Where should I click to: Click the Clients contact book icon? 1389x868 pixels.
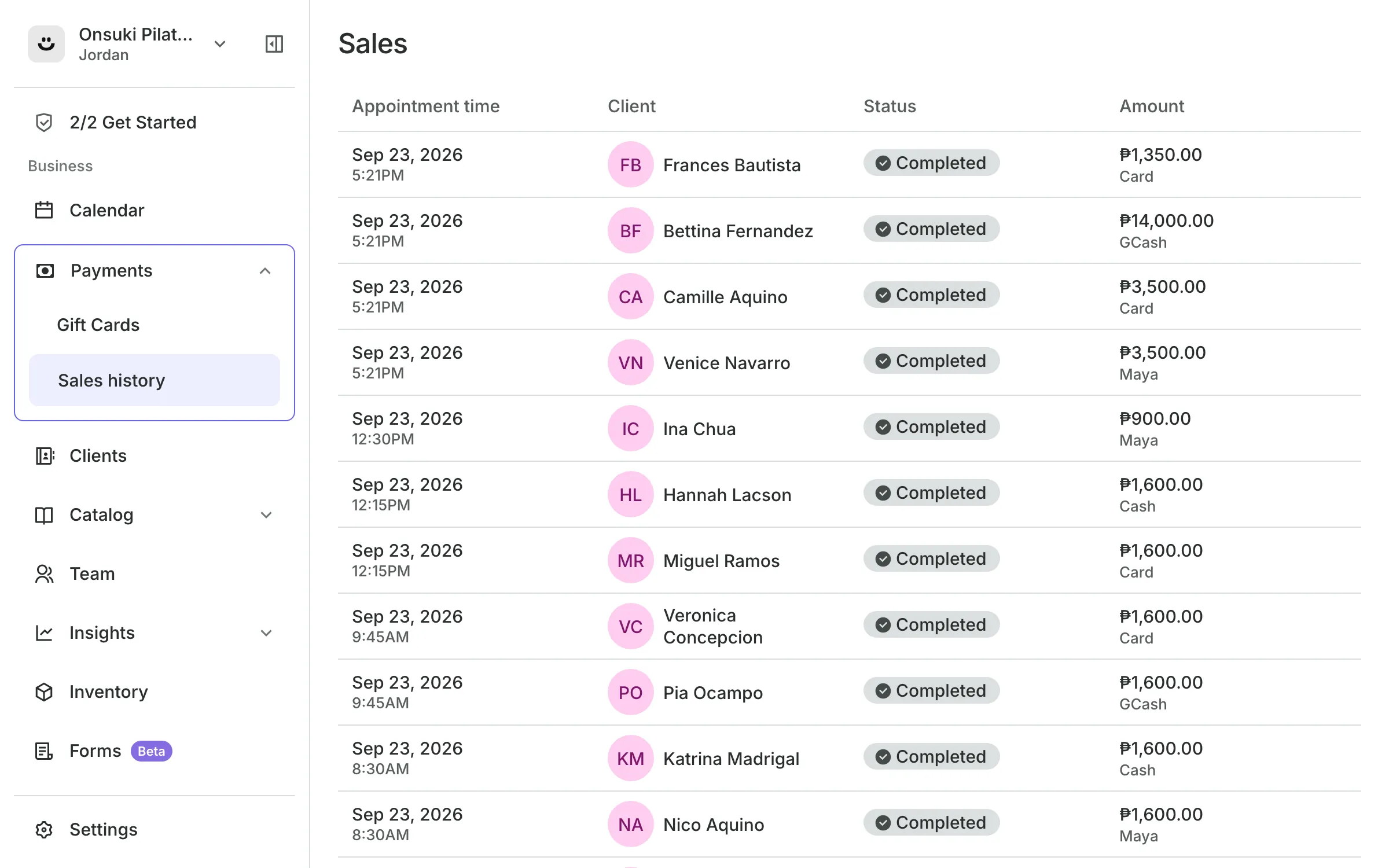tap(45, 456)
